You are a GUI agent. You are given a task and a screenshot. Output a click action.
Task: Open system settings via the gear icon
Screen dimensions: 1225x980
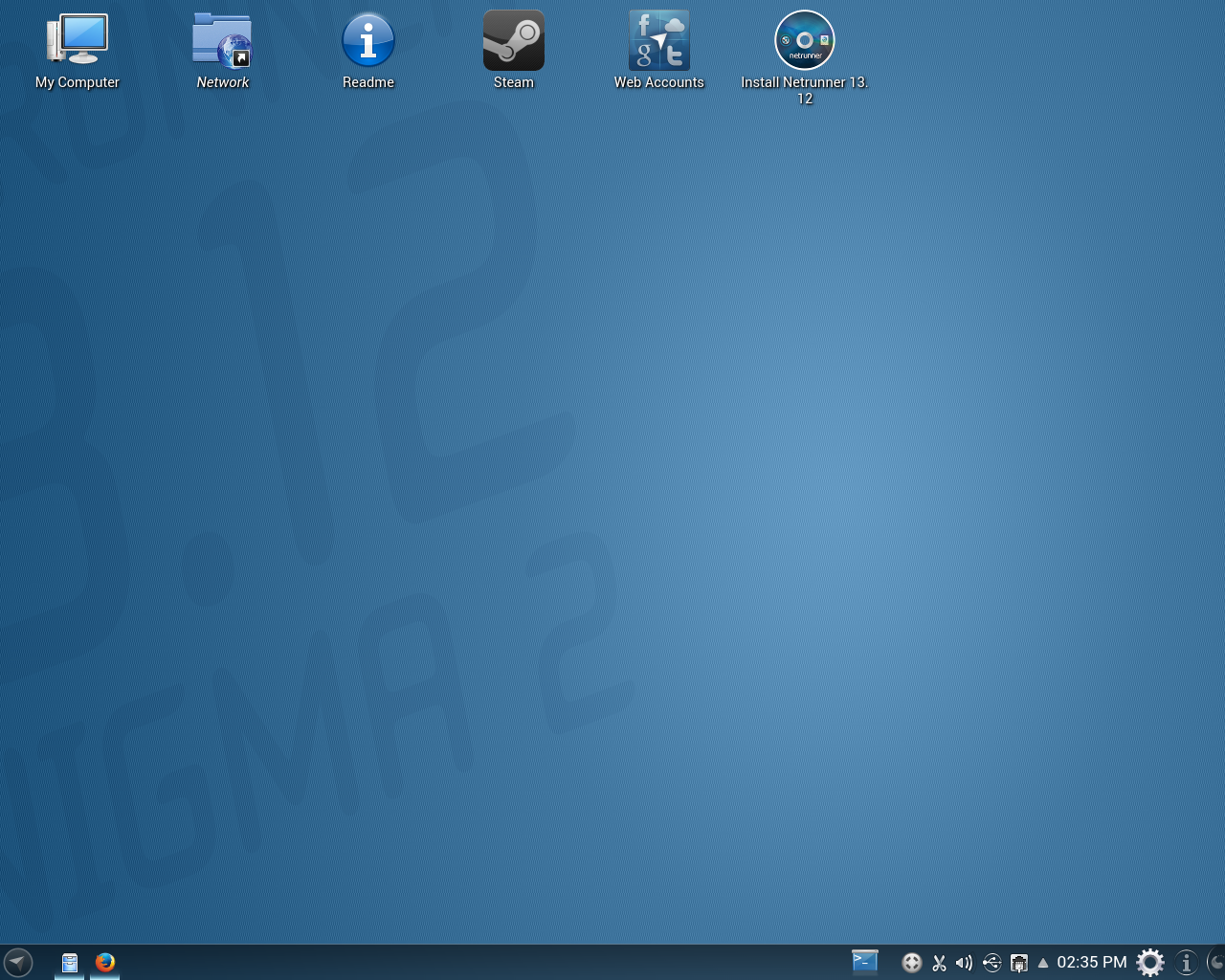coord(1150,962)
